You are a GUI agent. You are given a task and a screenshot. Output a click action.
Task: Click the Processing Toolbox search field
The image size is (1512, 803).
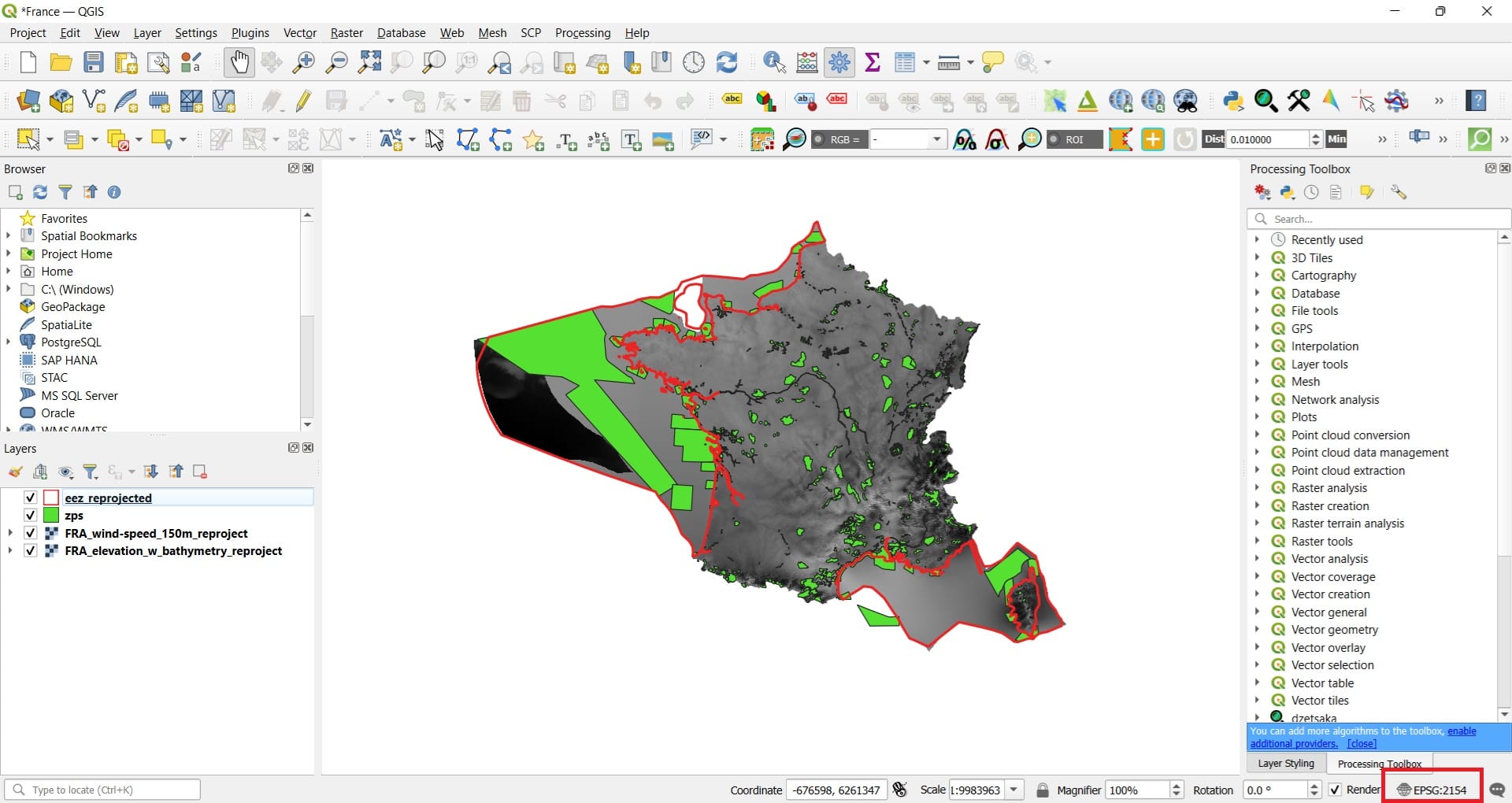click(x=1379, y=219)
